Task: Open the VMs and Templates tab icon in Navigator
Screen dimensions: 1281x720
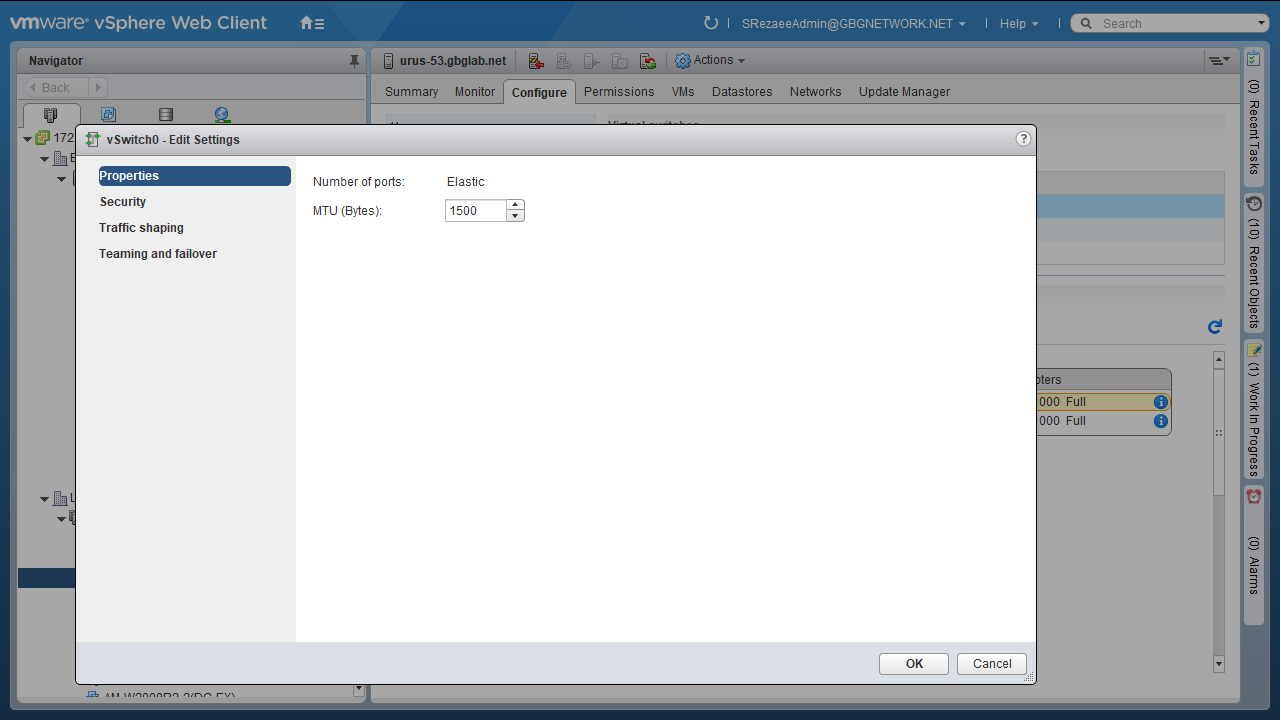Action: 109,115
